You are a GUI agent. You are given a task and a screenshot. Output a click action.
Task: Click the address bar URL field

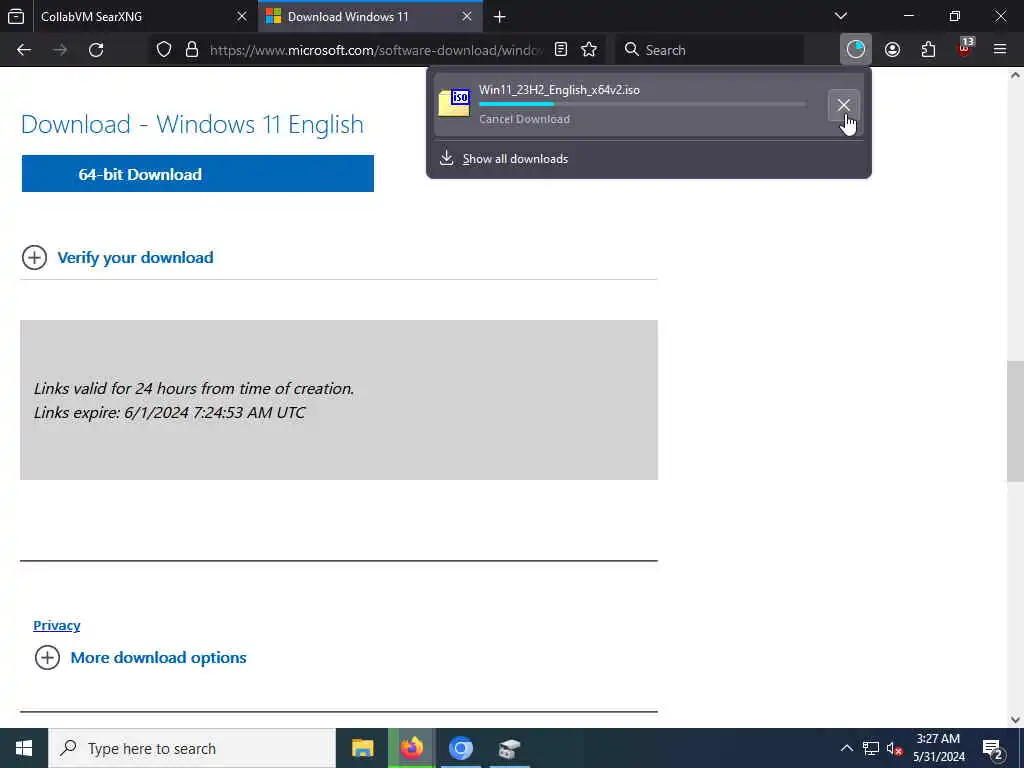point(376,50)
